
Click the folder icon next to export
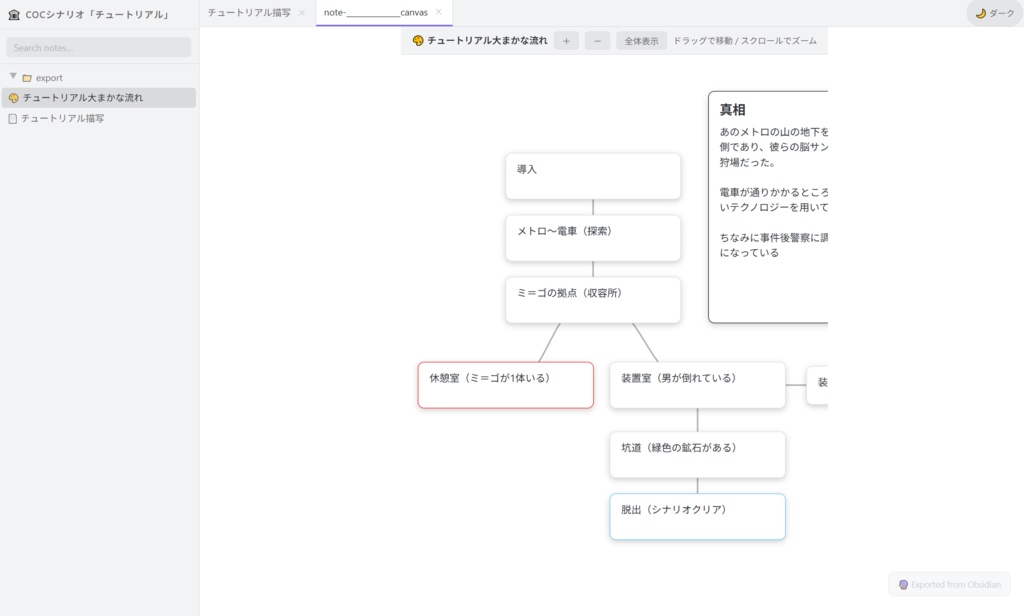[28, 78]
